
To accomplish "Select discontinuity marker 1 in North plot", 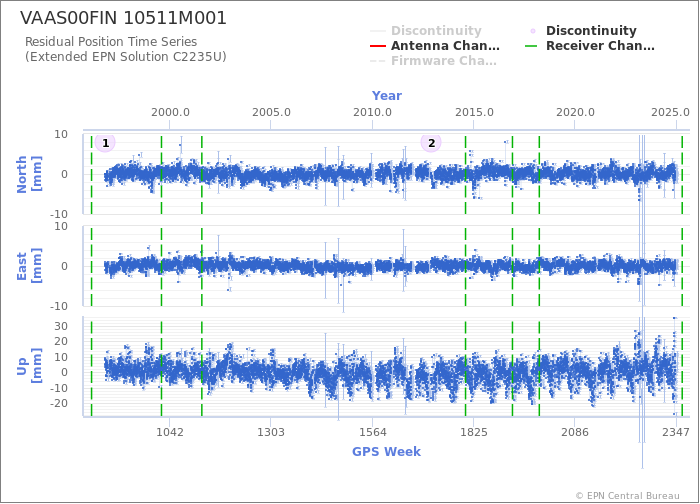I will tap(105, 143).
